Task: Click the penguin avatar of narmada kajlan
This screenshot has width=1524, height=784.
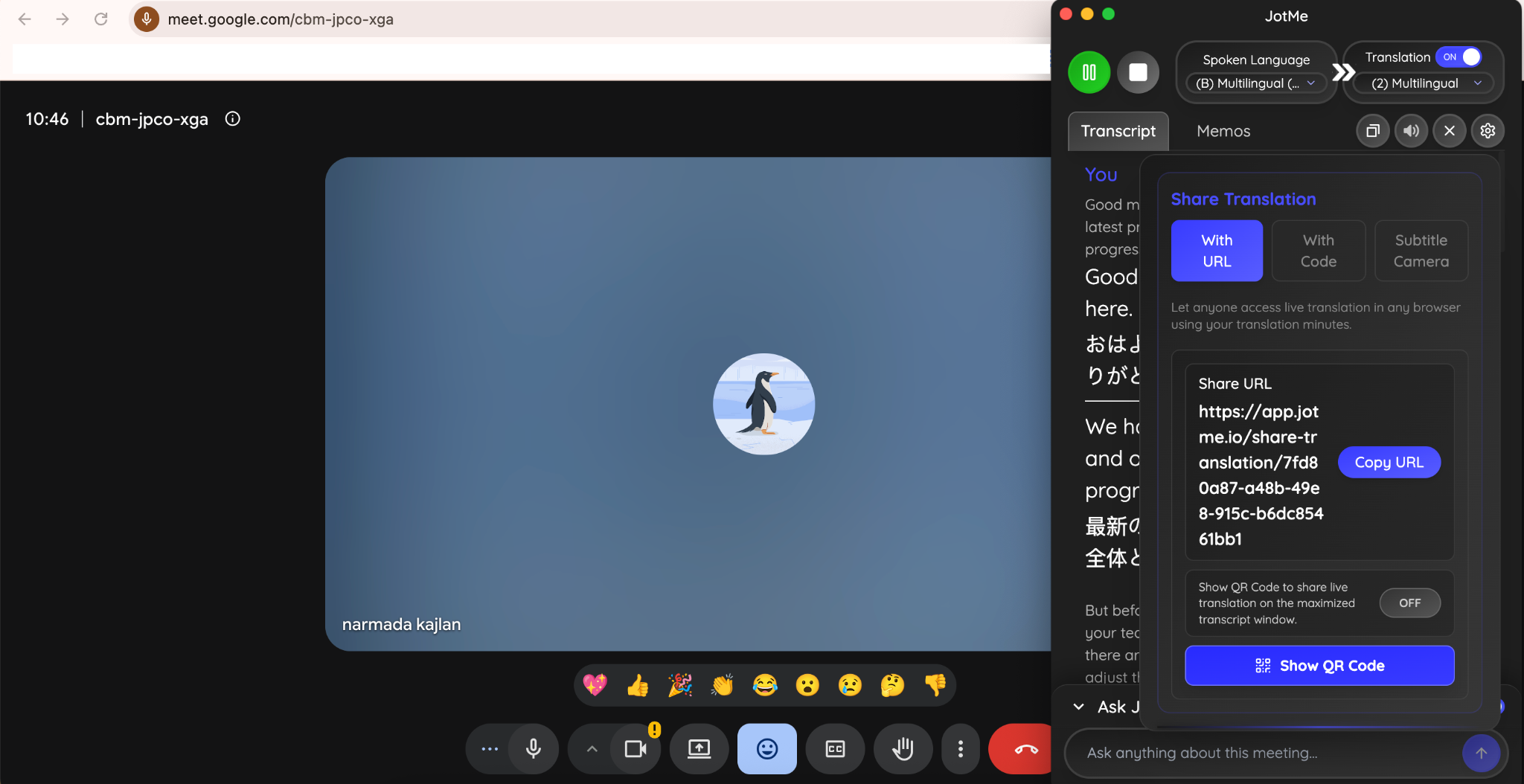Action: pos(763,404)
